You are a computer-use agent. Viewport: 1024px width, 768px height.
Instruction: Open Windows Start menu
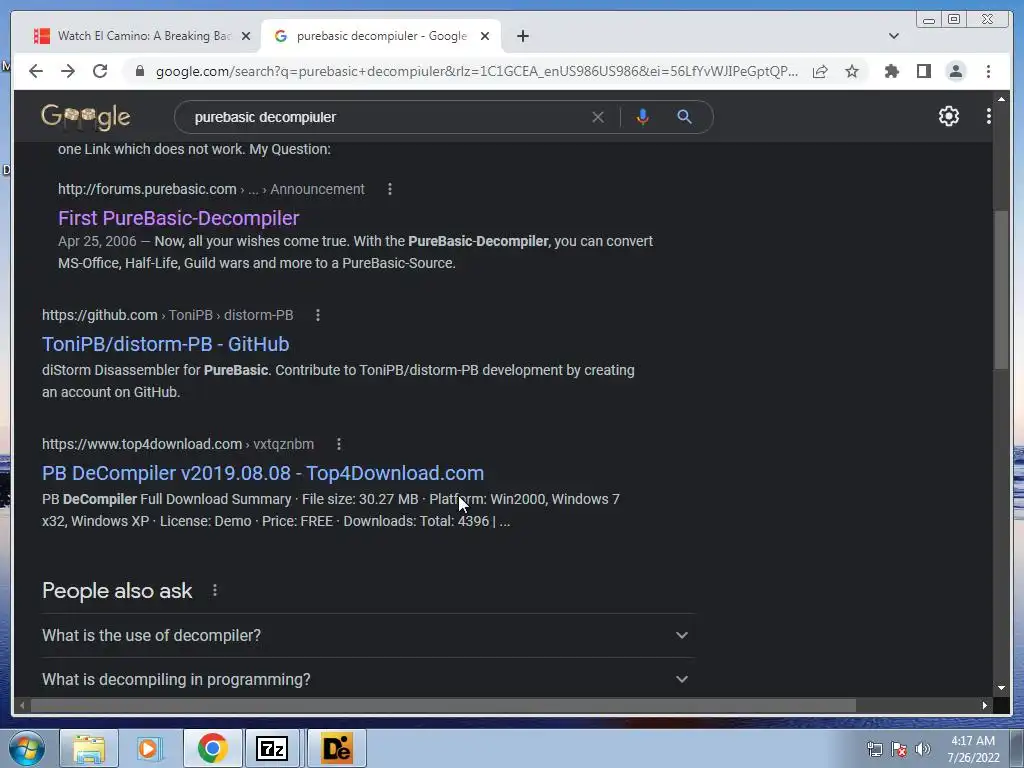pyautogui.click(x=26, y=748)
